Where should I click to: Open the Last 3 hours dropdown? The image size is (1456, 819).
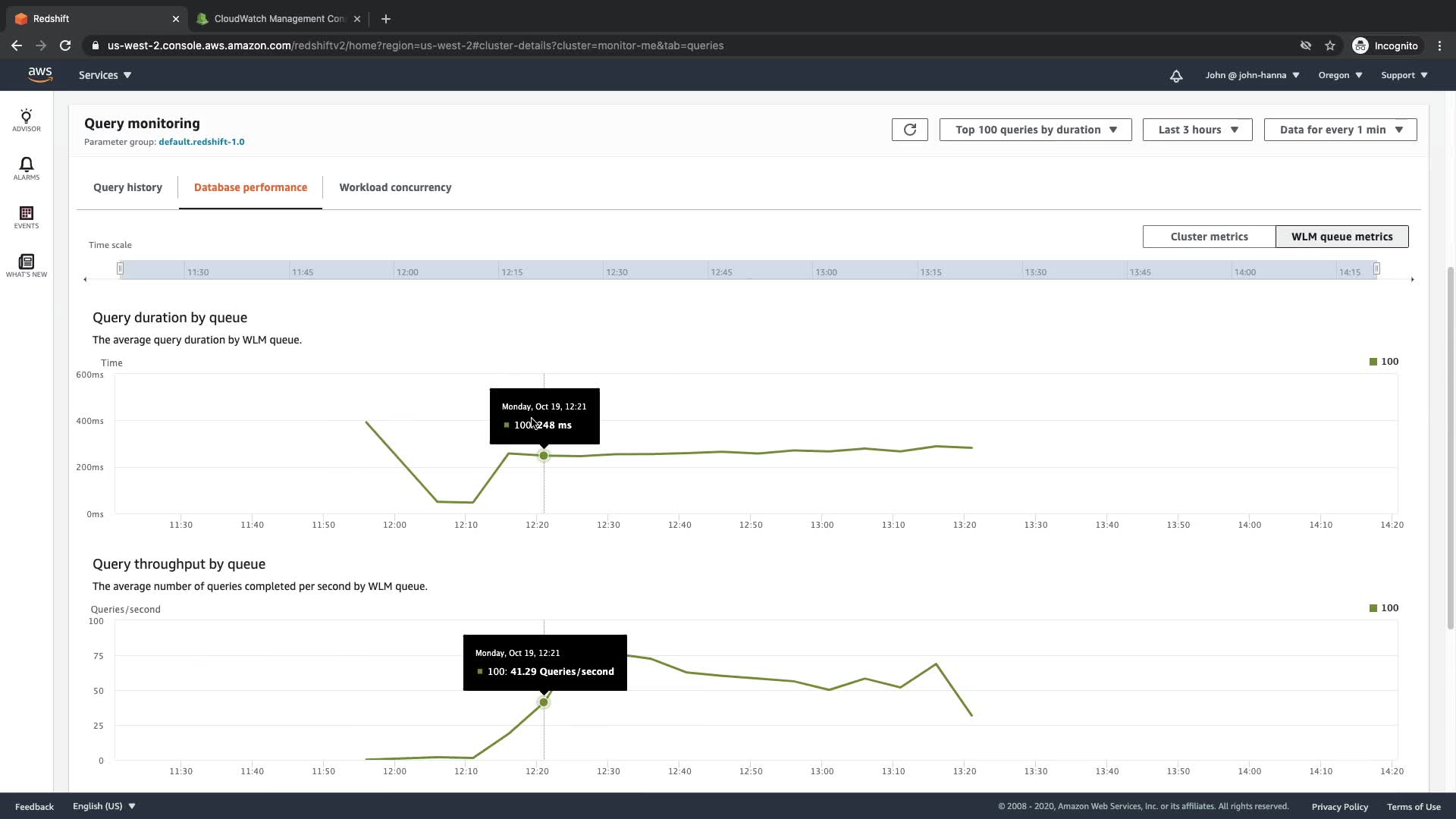pyautogui.click(x=1197, y=130)
